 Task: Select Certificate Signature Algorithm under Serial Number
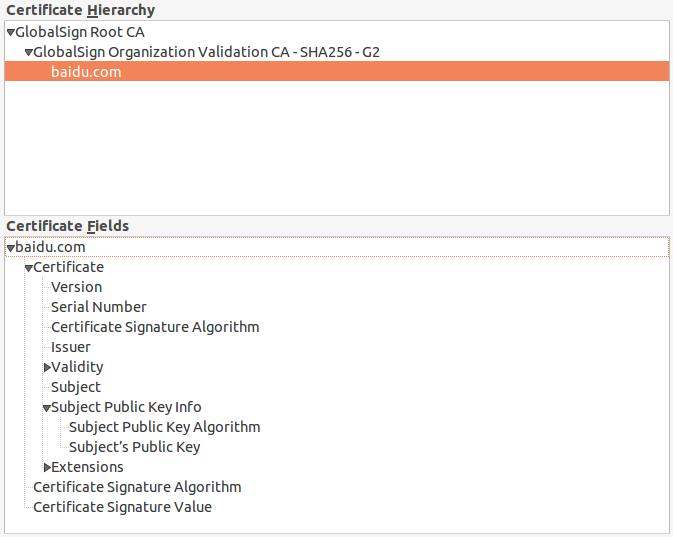(x=155, y=327)
